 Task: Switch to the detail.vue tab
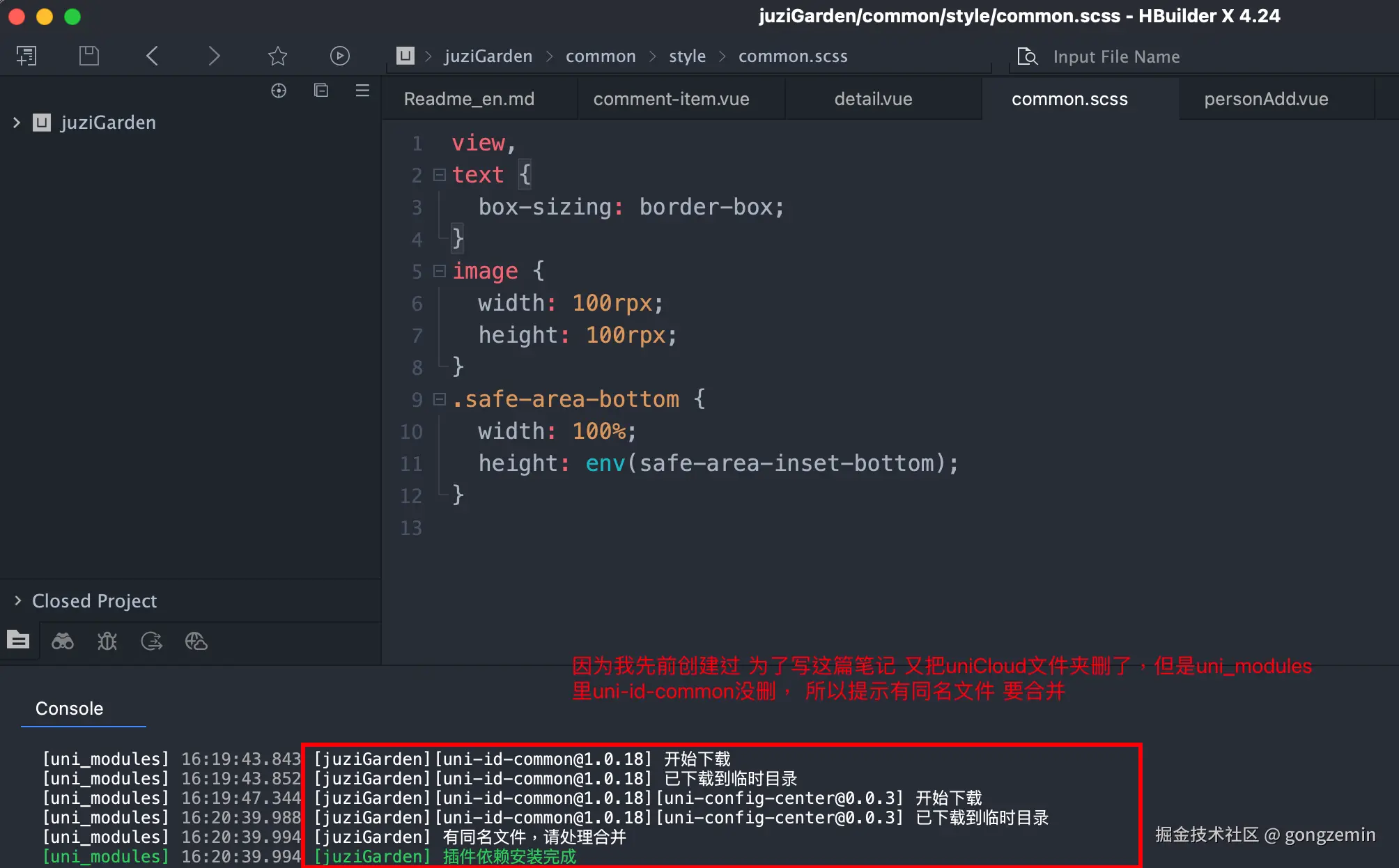(873, 99)
